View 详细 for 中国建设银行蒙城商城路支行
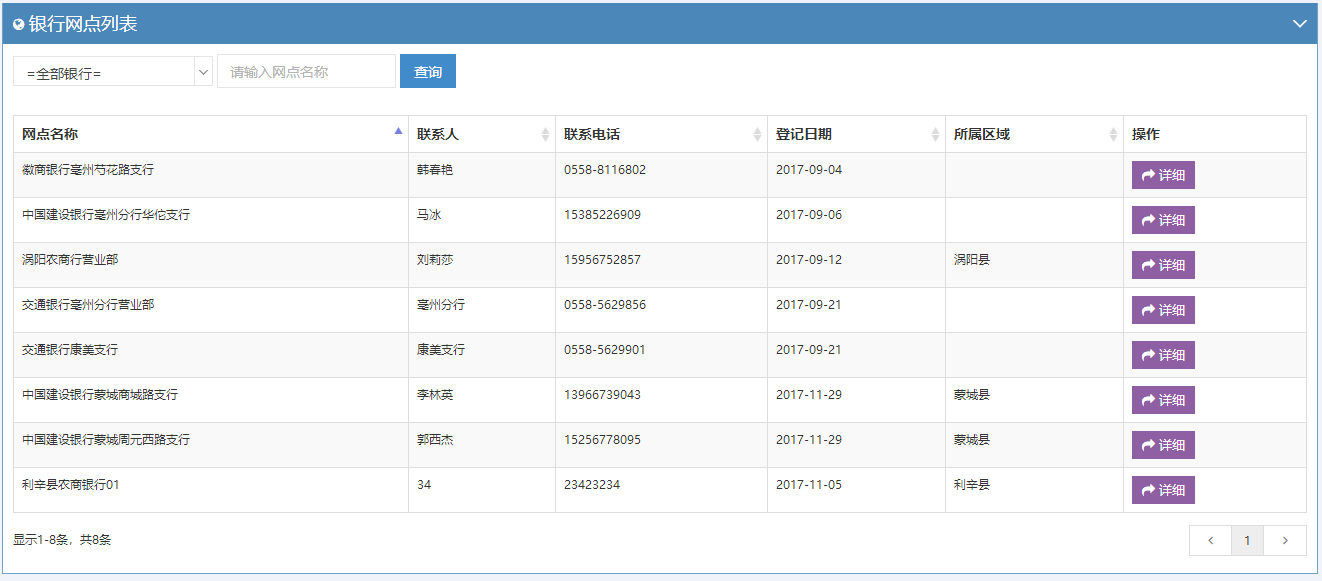 click(x=1163, y=400)
